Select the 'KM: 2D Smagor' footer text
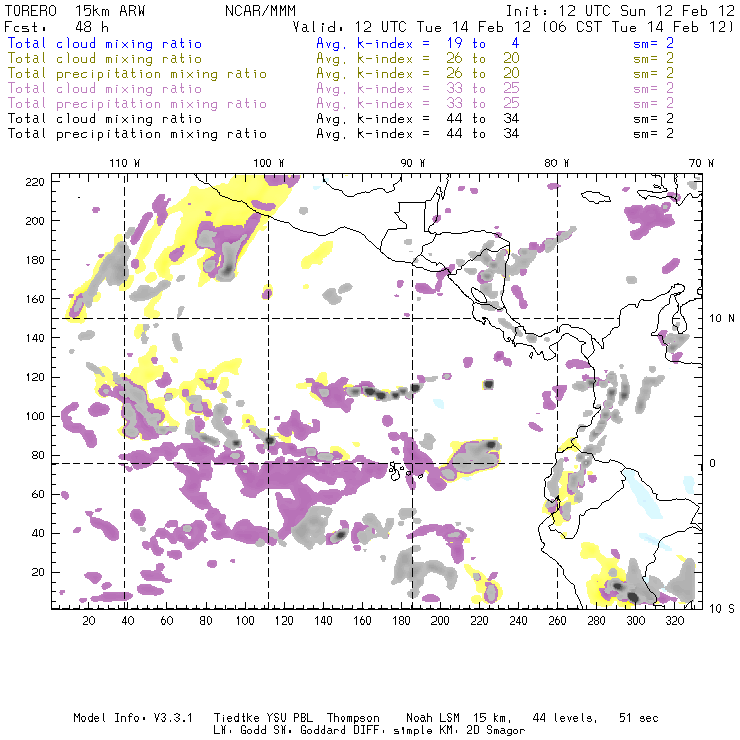The height and width of the screenshot is (740, 740). [x=482, y=731]
